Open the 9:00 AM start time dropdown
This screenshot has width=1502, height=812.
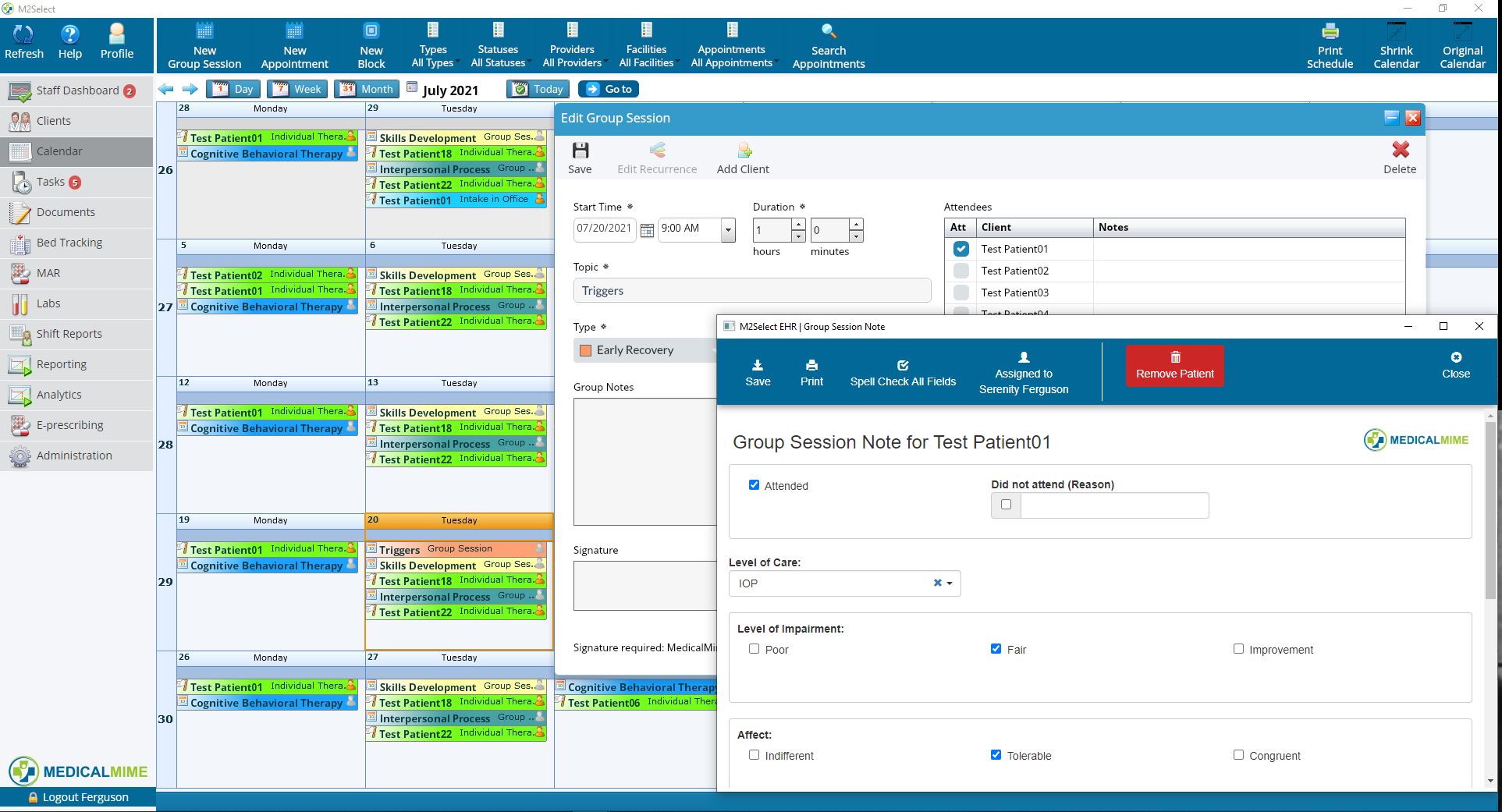pyautogui.click(x=727, y=229)
